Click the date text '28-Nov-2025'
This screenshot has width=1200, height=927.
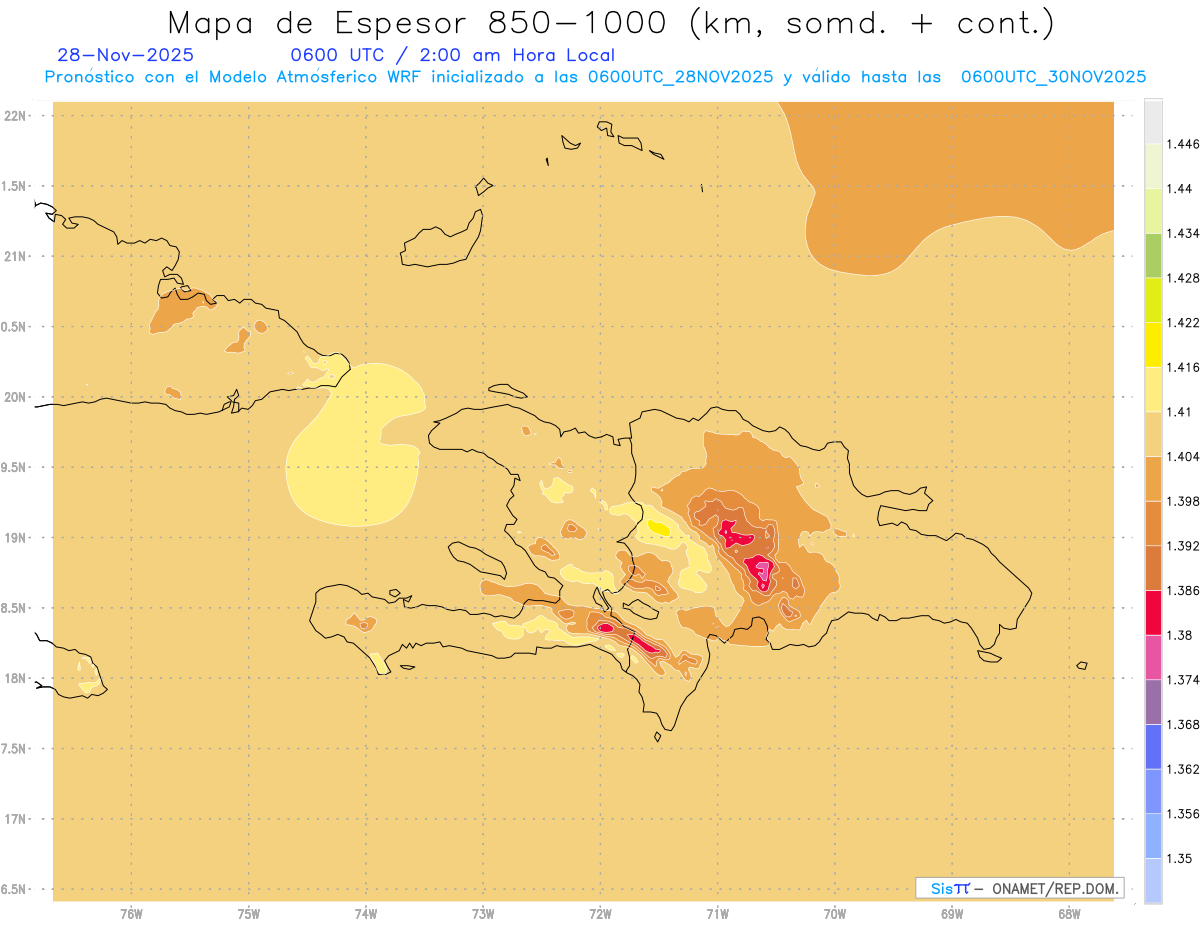pos(126,55)
